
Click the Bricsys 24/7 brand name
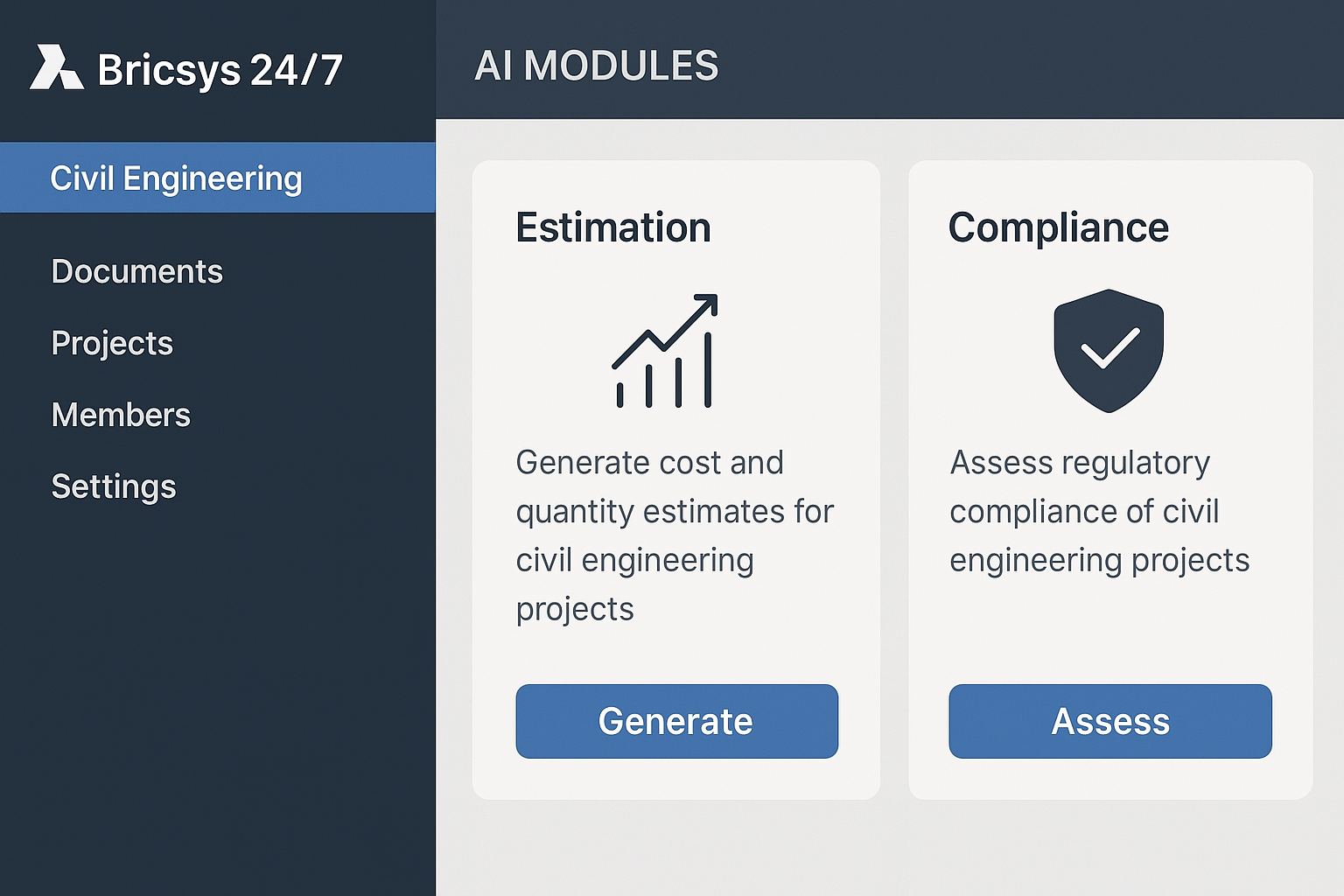click(220, 70)
